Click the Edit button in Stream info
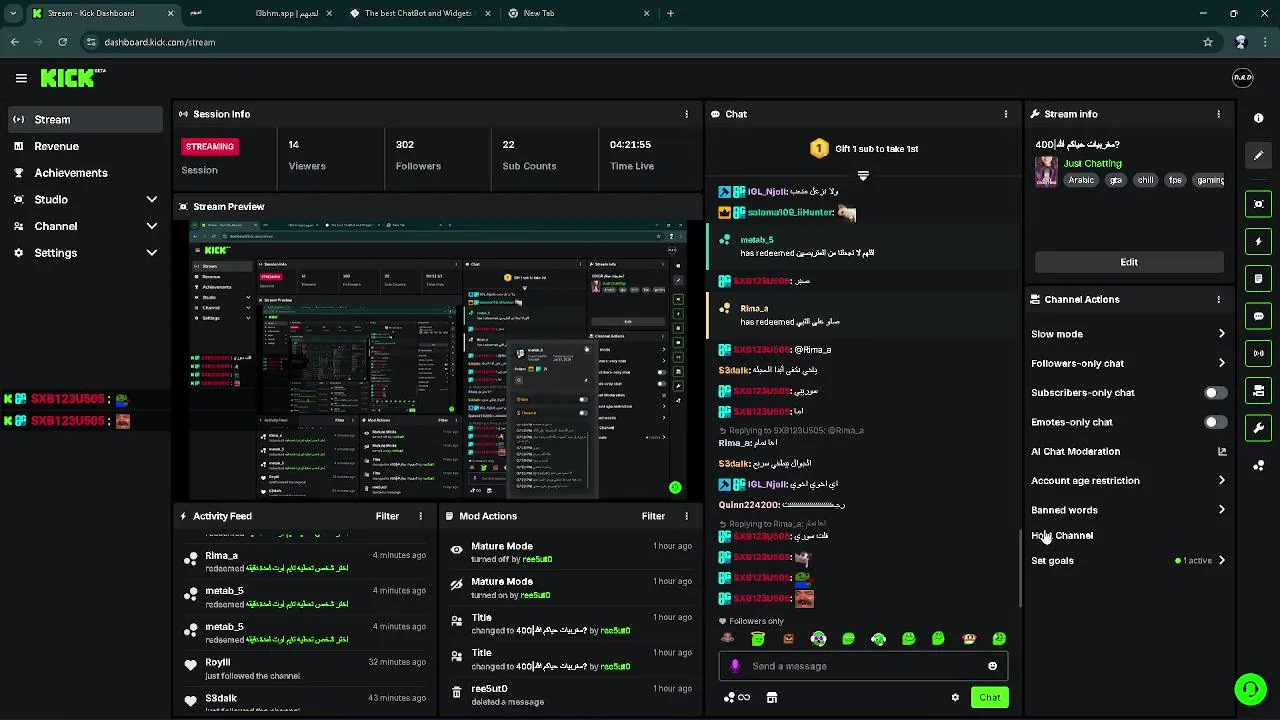Viewport: 1280px width, 720px height. (1129, 262)
